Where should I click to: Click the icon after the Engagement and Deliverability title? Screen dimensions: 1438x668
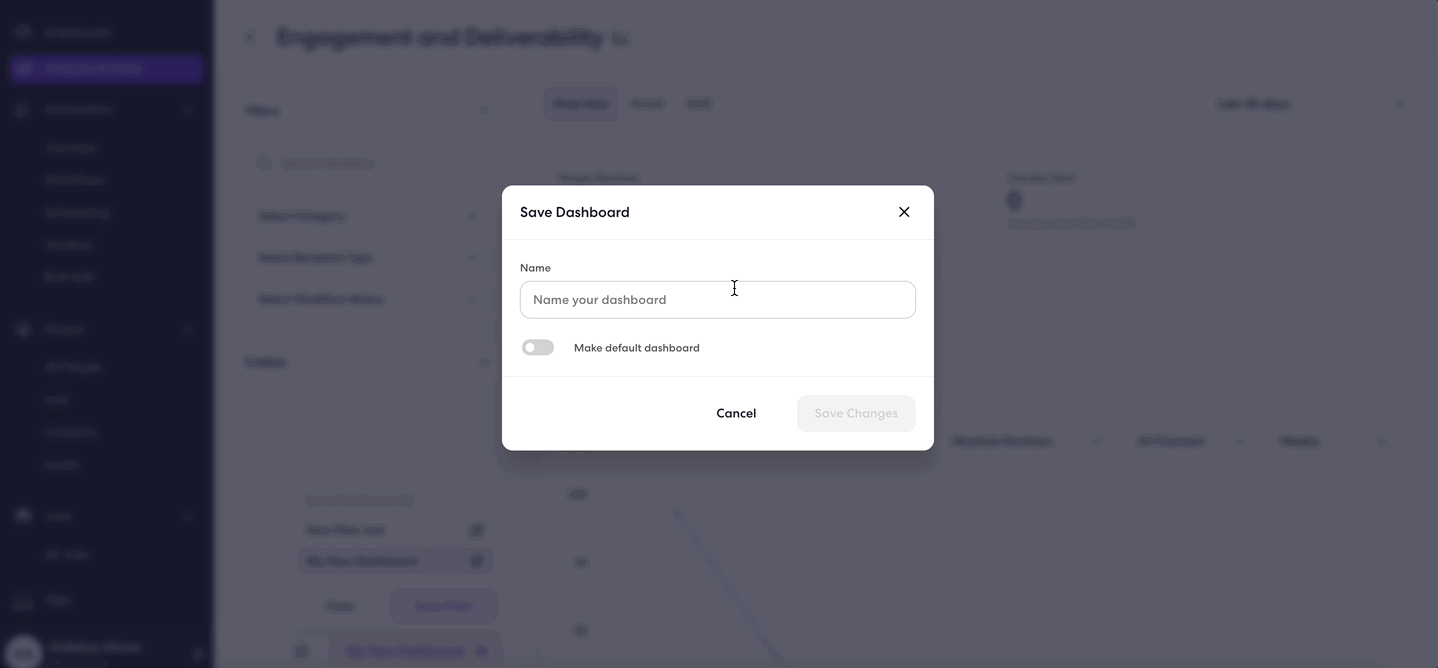[620, 40]
